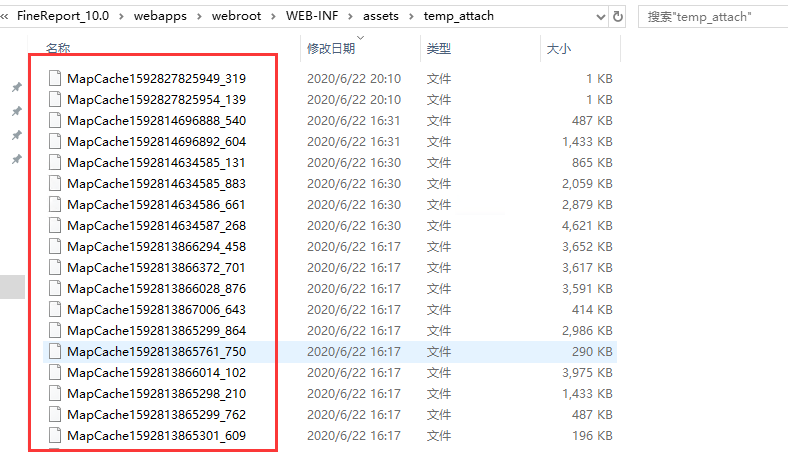
Task: Select the file icon of MapCache1592813866014_102
Action: [x=55, y=372]
